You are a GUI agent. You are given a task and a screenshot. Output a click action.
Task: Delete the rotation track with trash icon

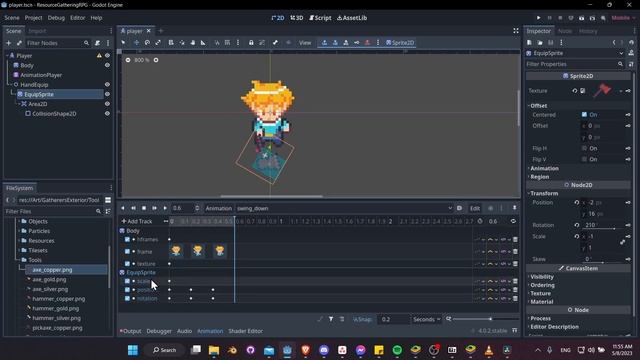pyautogui.click(x=515, y=299)
